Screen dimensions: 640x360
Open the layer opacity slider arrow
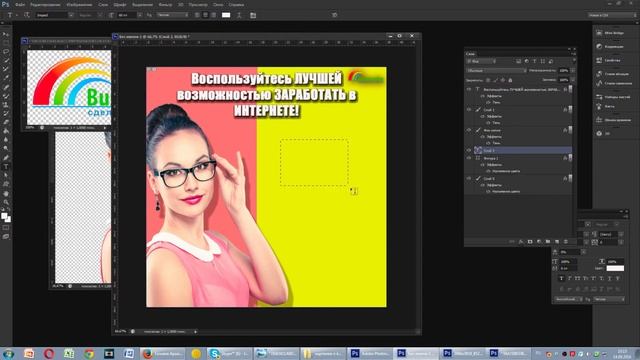pyautogui.click(x=573, y=71)
